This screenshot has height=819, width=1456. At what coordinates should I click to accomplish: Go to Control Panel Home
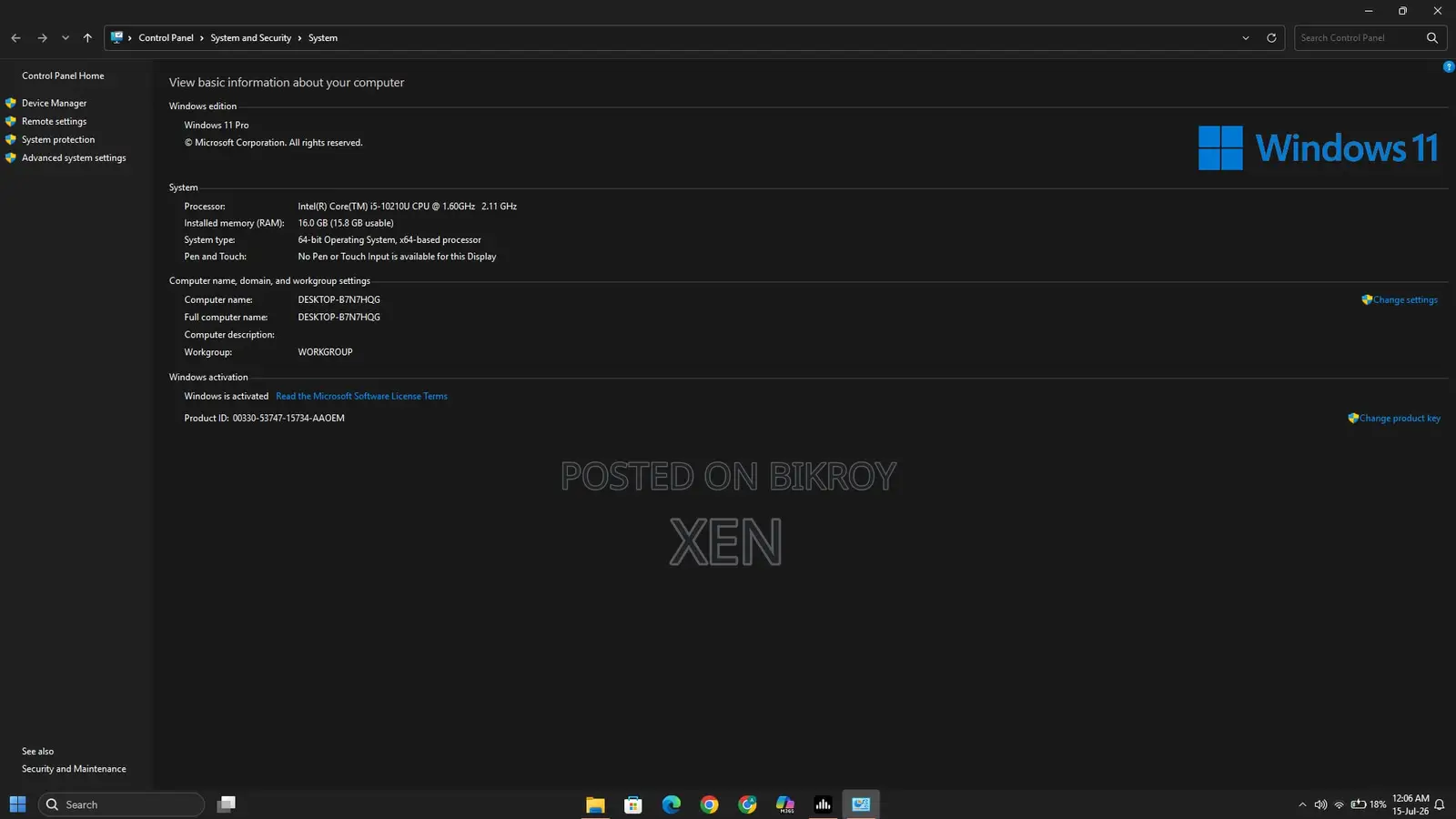63,76
